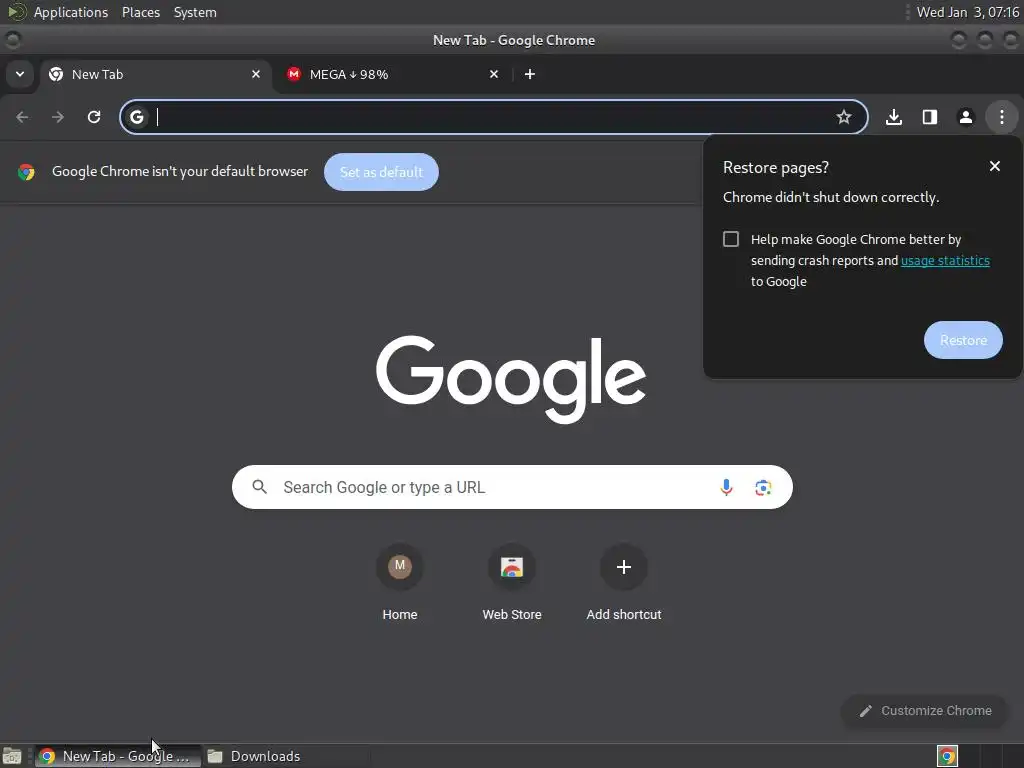Open the Places menu
This screenshot has height=768, width=1024.
click(141, 12)
